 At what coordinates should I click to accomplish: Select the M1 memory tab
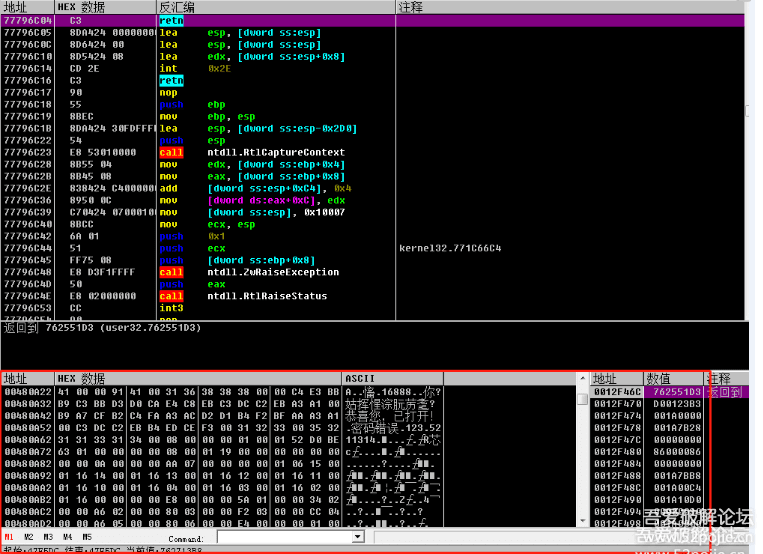(9, 536)
